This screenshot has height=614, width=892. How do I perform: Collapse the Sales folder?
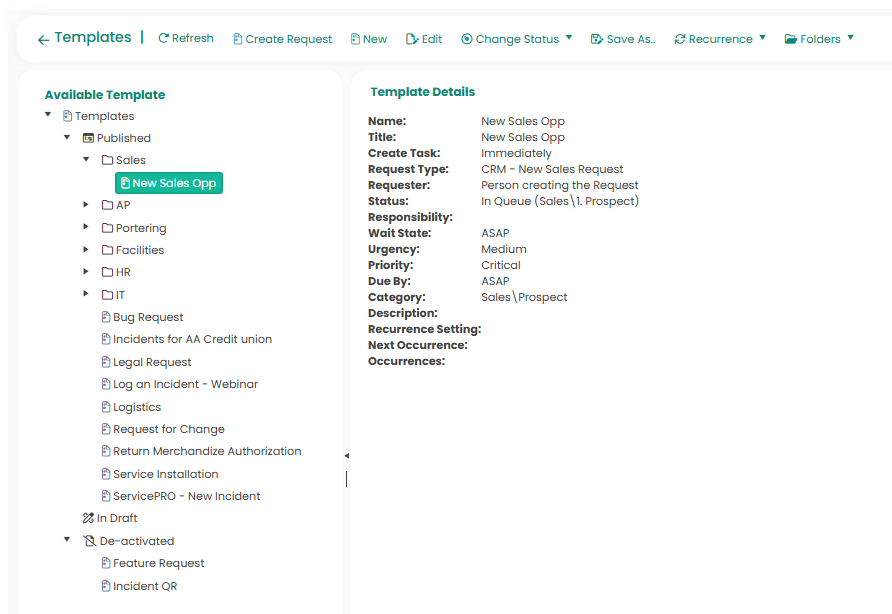click(86, 159)
